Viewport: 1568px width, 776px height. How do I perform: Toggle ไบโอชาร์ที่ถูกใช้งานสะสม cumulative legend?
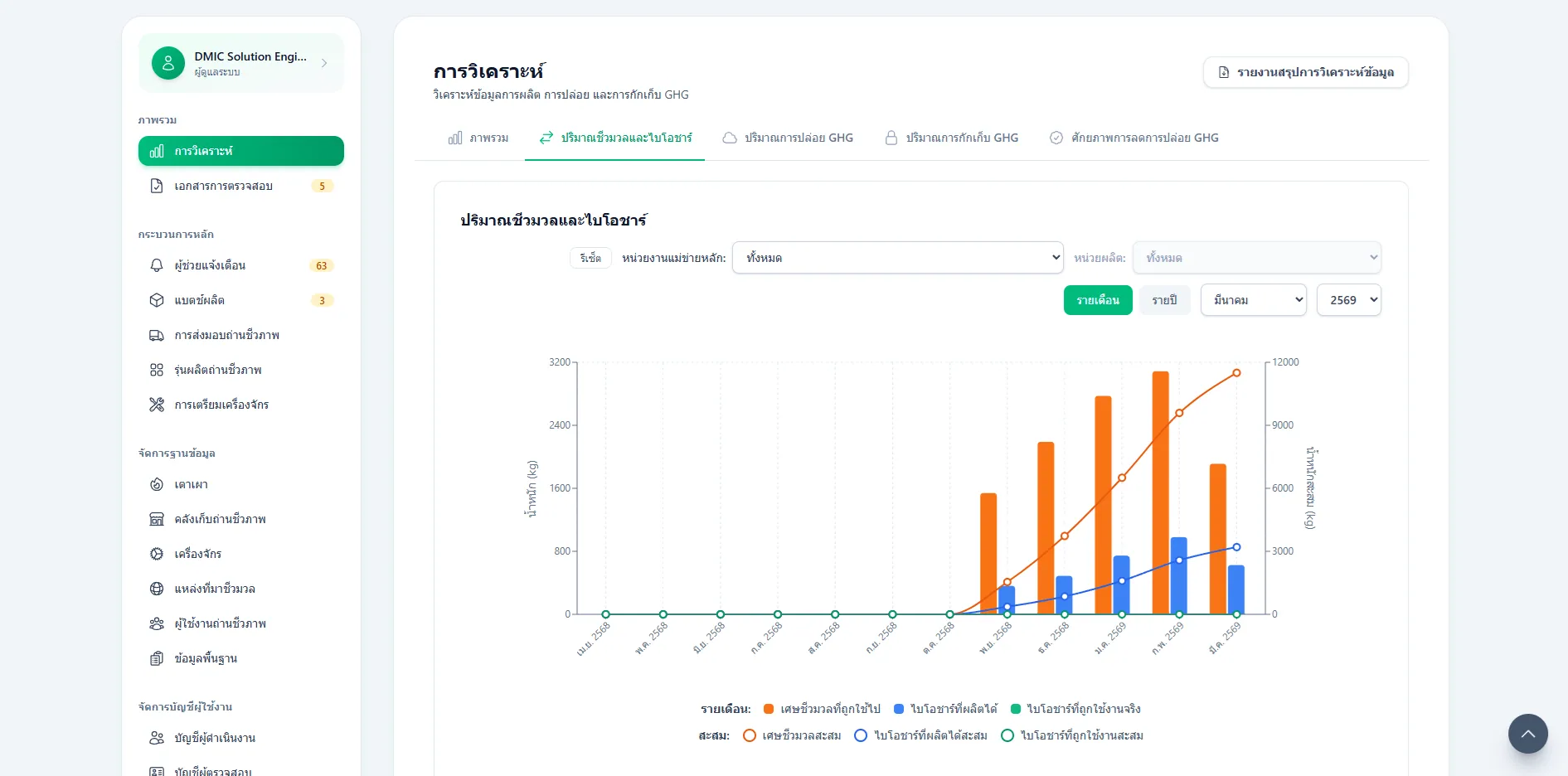point(1072,735)
